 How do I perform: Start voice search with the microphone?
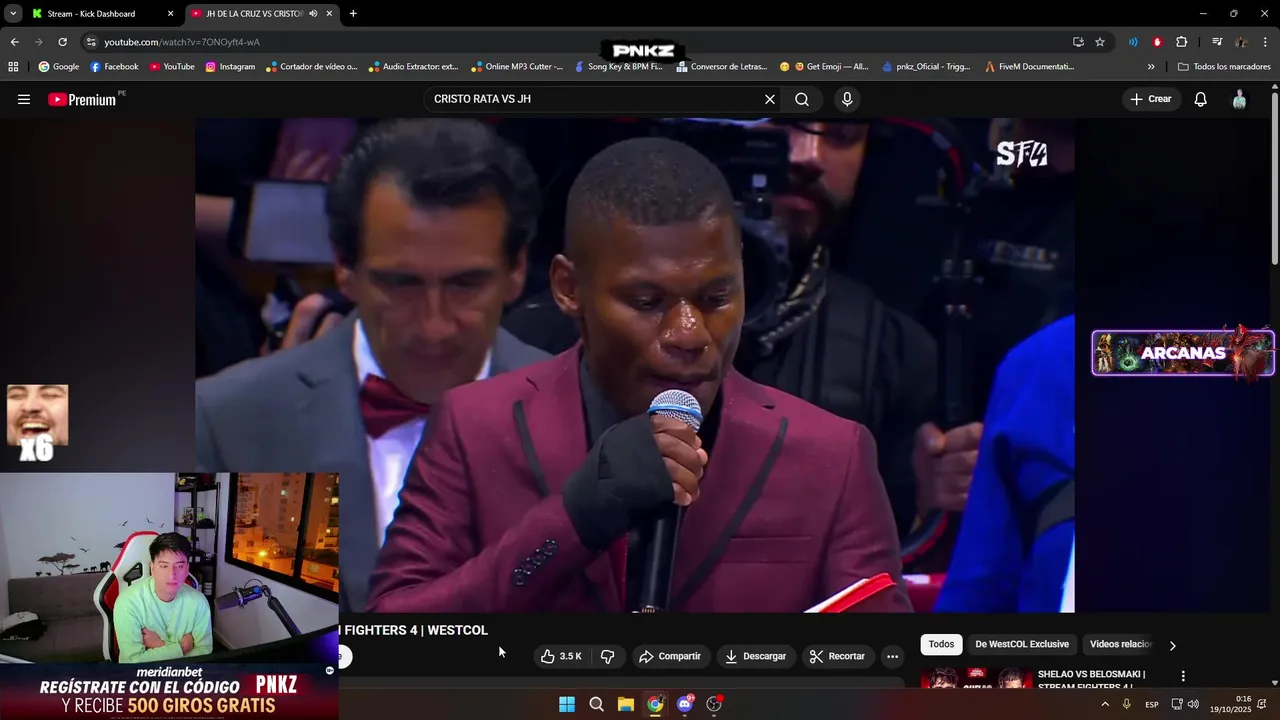pyautogui.click(x=847, y=99)
